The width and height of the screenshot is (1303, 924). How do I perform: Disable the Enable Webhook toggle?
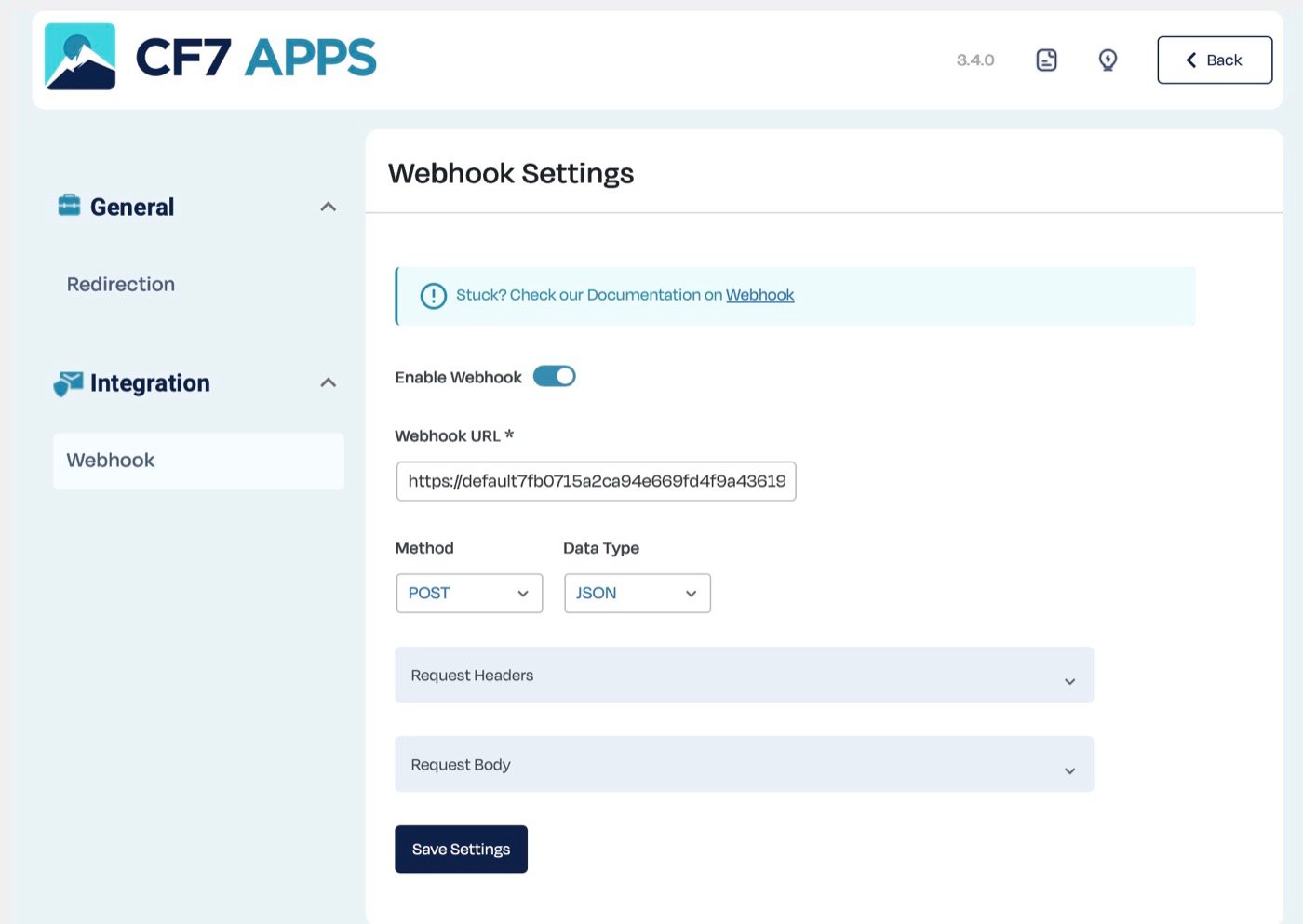pos(555,376)
